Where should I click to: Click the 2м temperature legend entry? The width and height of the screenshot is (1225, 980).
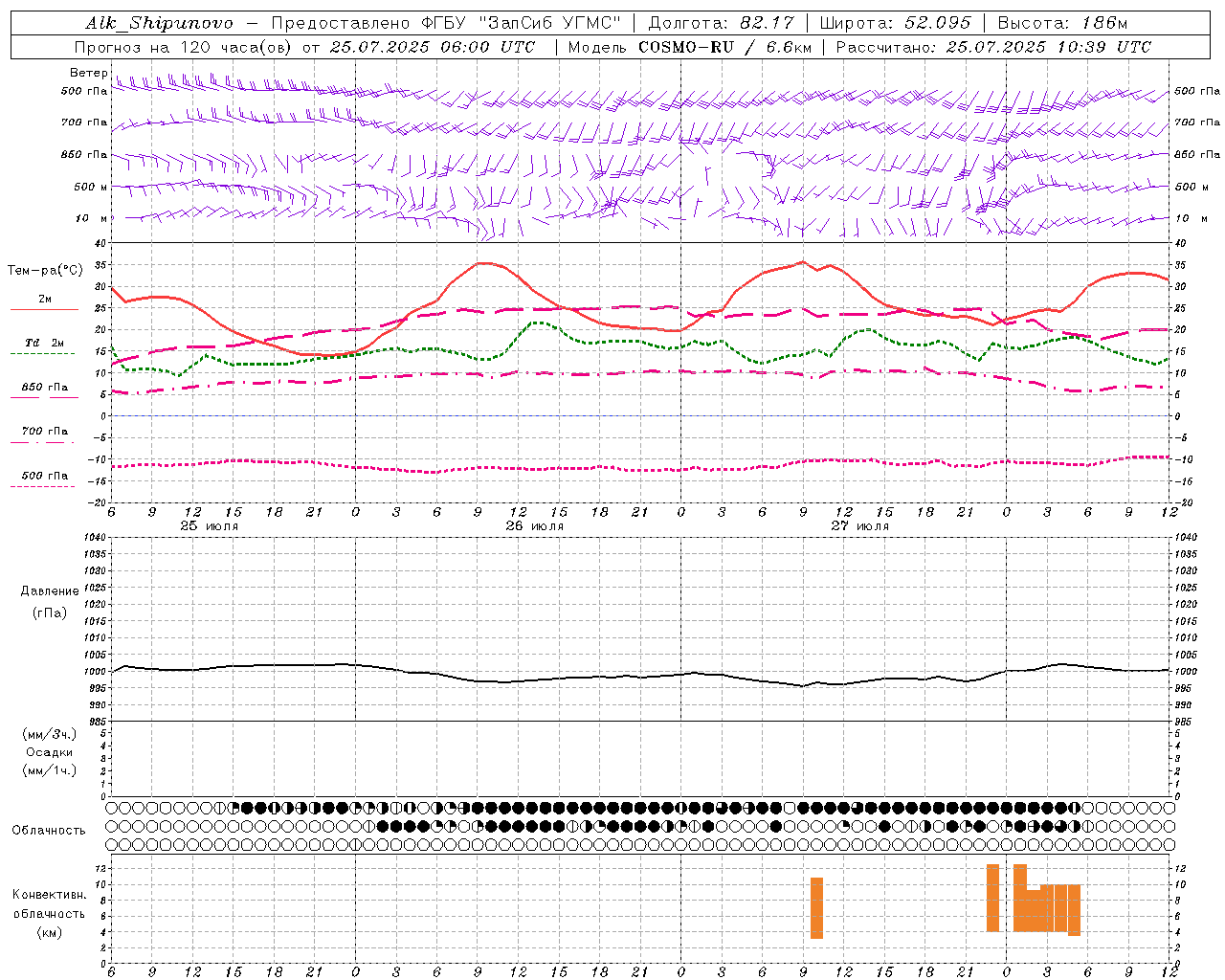click(45, 300)
